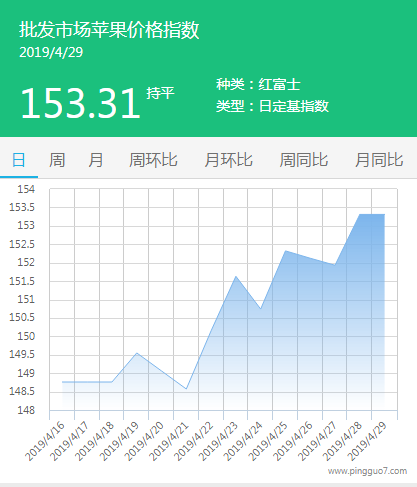
Task: Click the chart point at 2019/4/27
Action: (x=335, y=265)
